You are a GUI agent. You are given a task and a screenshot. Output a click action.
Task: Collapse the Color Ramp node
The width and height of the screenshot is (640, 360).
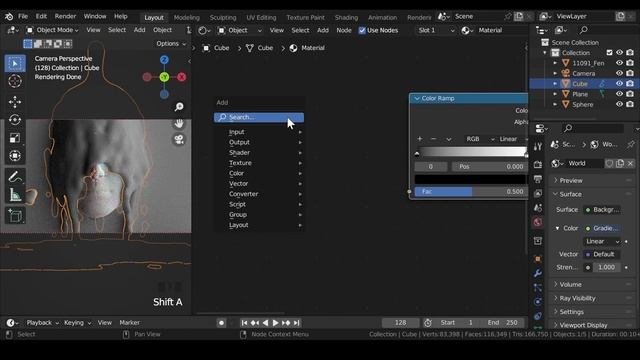(417, 98)
